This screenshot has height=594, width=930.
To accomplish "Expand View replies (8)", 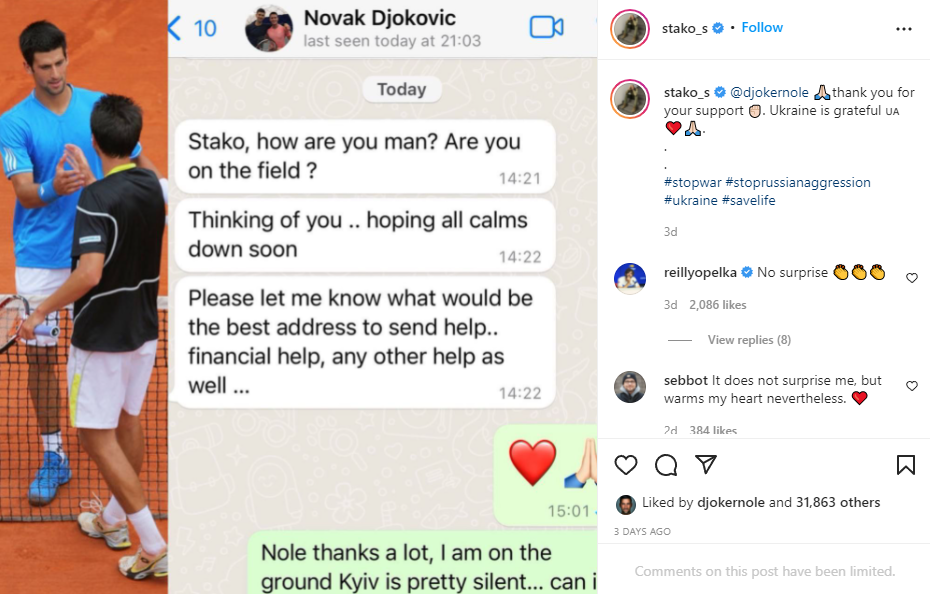I will [749, 340].
